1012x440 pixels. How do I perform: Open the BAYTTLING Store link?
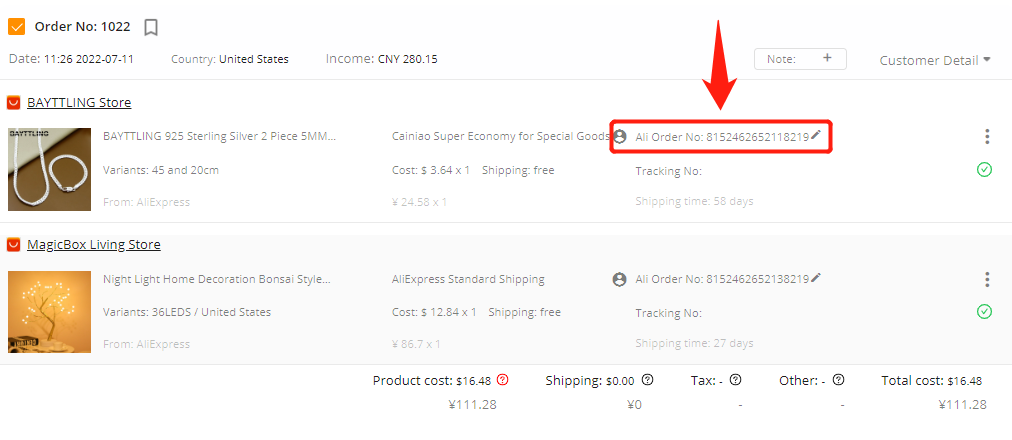coord(79,103)
